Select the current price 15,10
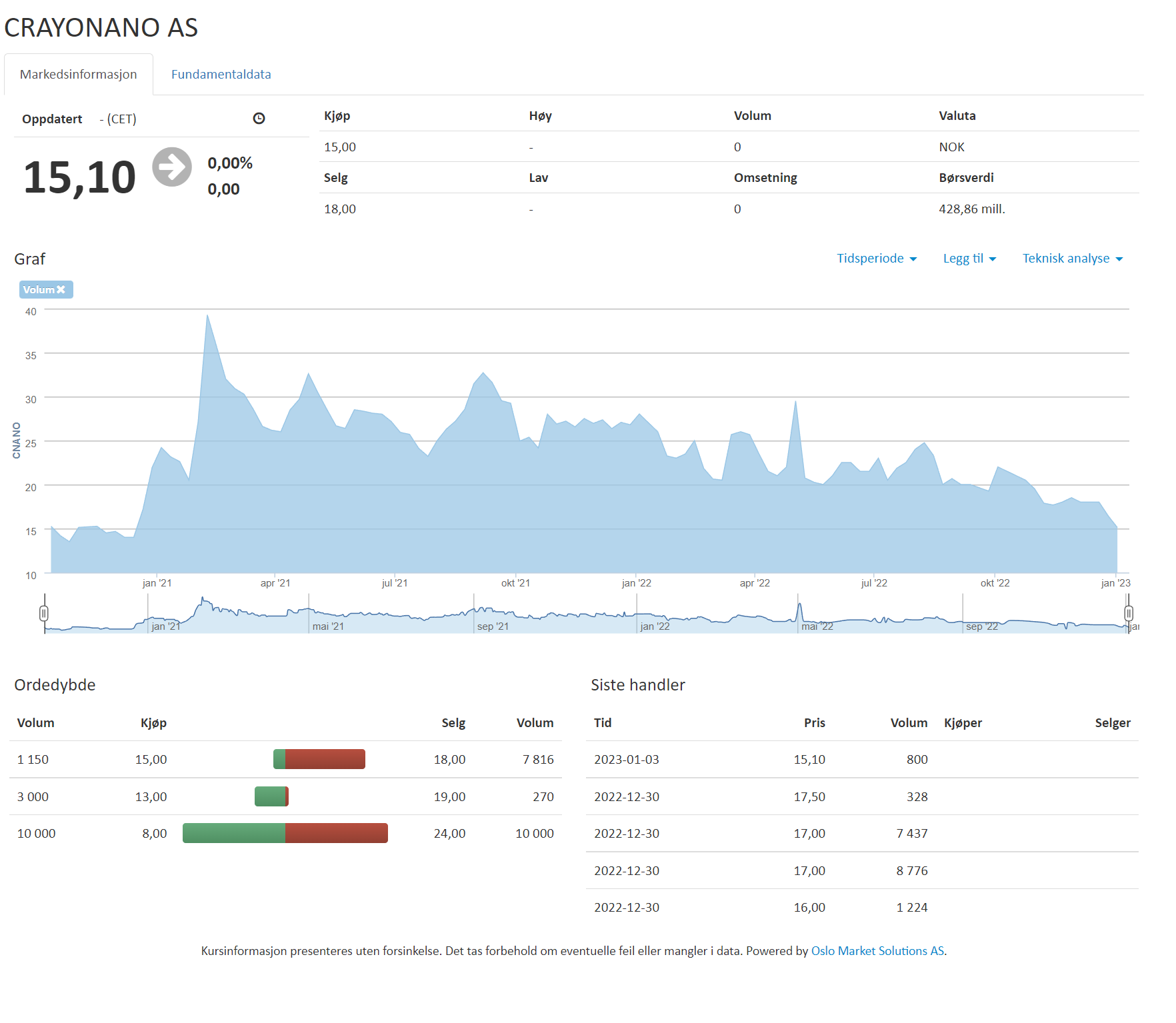Image resolution: width=1176 pixels, height=1023 pixels. [79, 177]
